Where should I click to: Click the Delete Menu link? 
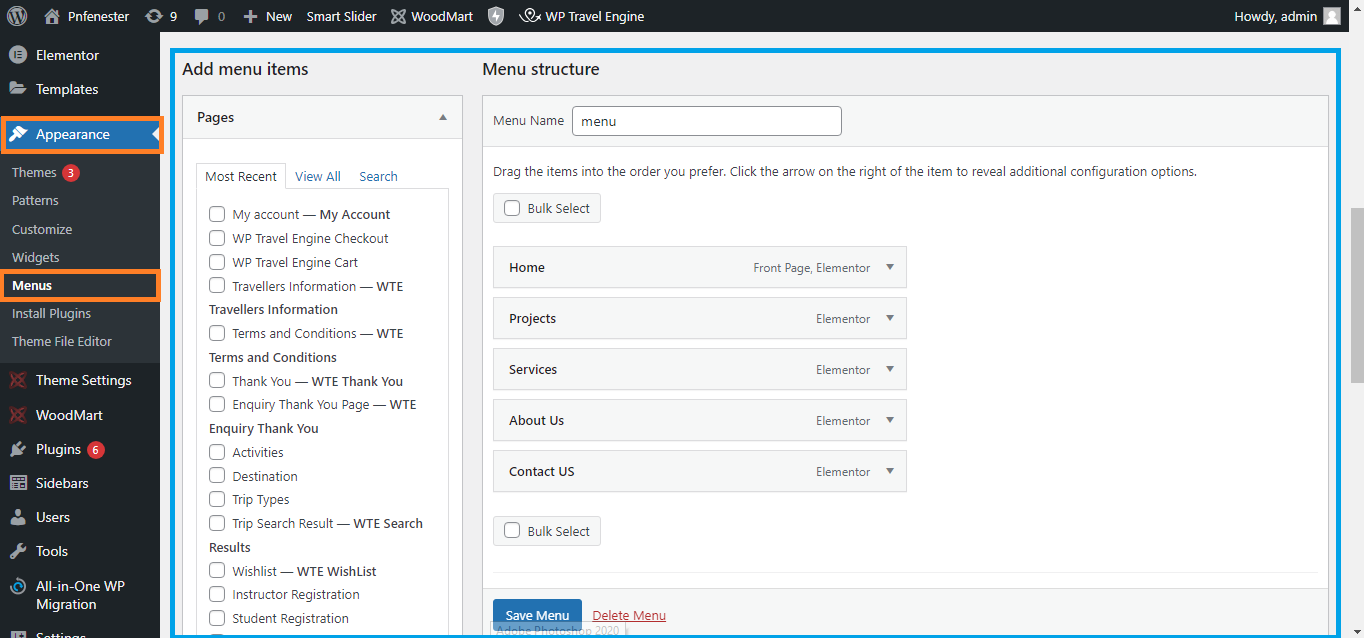tap(629, 615)
